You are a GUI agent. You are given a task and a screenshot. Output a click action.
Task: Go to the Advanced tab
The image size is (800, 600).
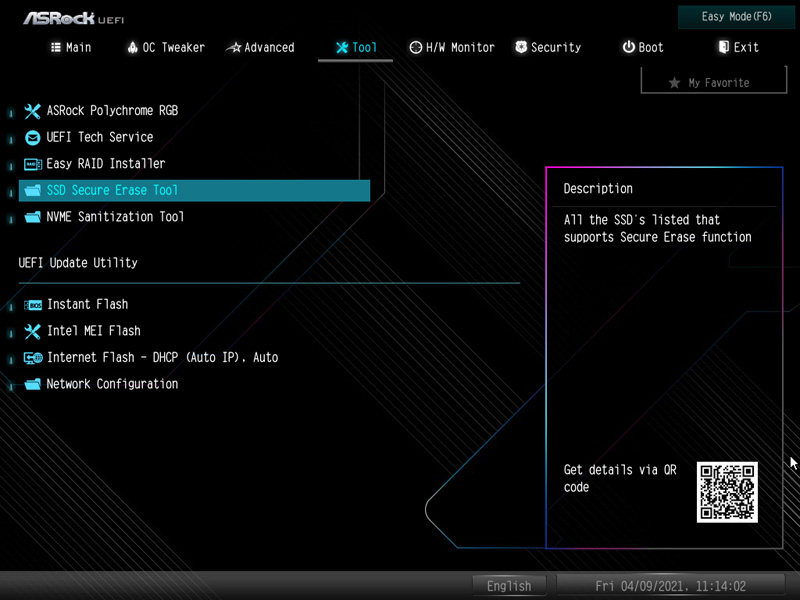point(260,47)
